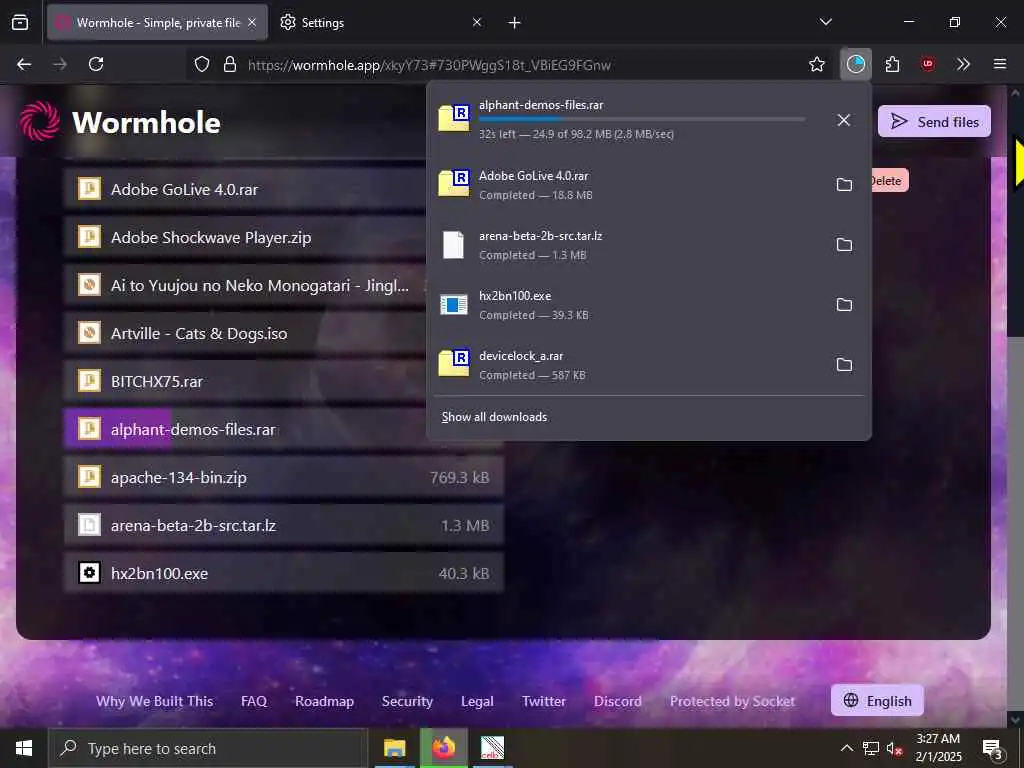The width and height of the screenshot is (1024, 768).
Task: Cancel the alphant-demos-files.rar download
Action: pyautogui.click(x=844, y=120)
